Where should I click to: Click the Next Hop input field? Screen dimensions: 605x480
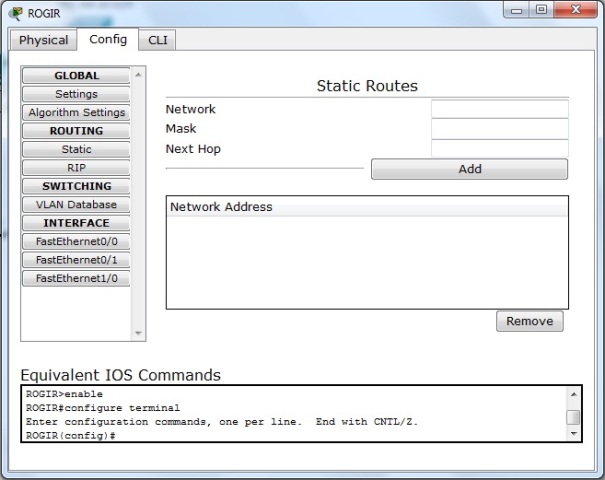click(x=499, y=149)
